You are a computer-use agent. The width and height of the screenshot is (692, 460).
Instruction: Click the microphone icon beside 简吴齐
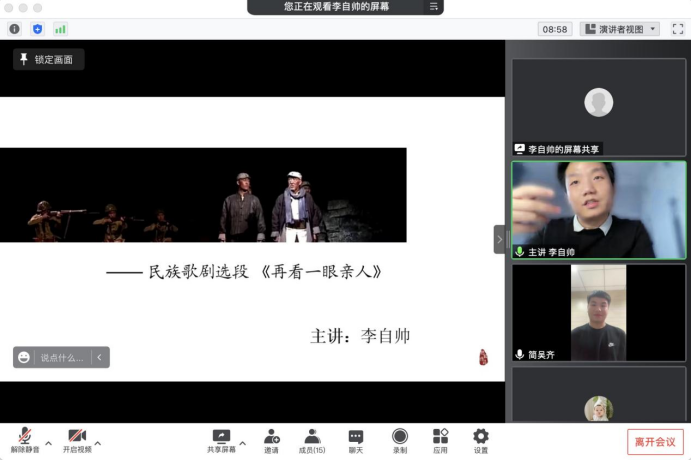520,354
